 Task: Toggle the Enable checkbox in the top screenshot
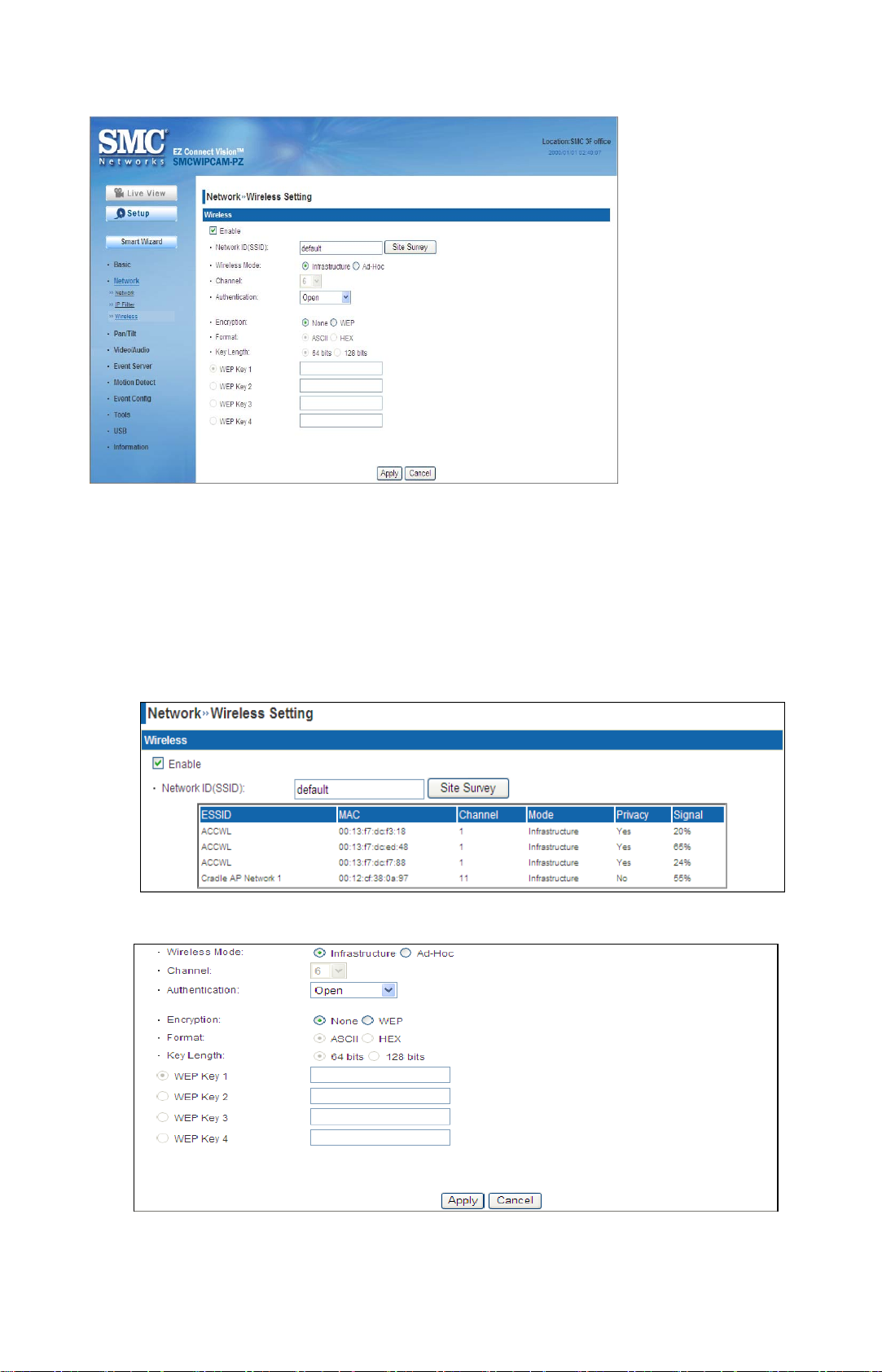(213, 231)
